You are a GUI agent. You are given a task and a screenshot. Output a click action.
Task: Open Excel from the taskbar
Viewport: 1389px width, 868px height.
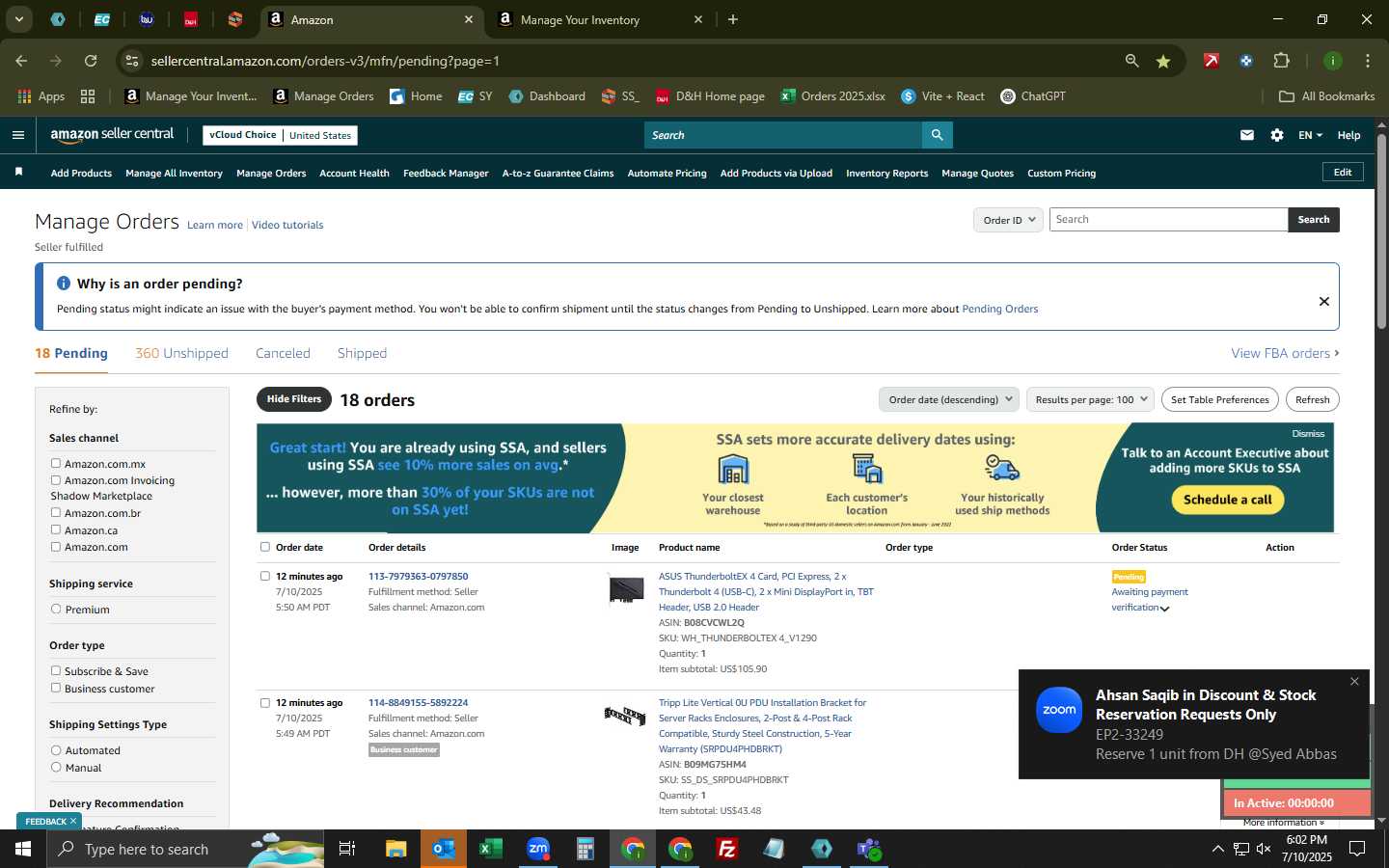coord(491,849)
